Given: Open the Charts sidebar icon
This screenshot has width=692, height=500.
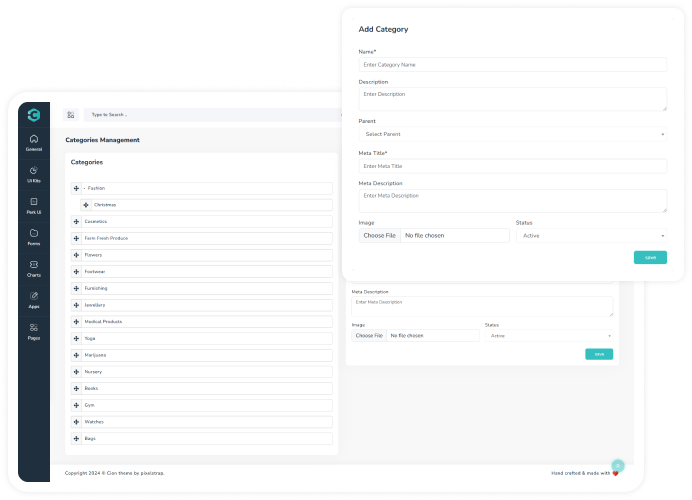Looking at the screenshot, I should (34, 267).
